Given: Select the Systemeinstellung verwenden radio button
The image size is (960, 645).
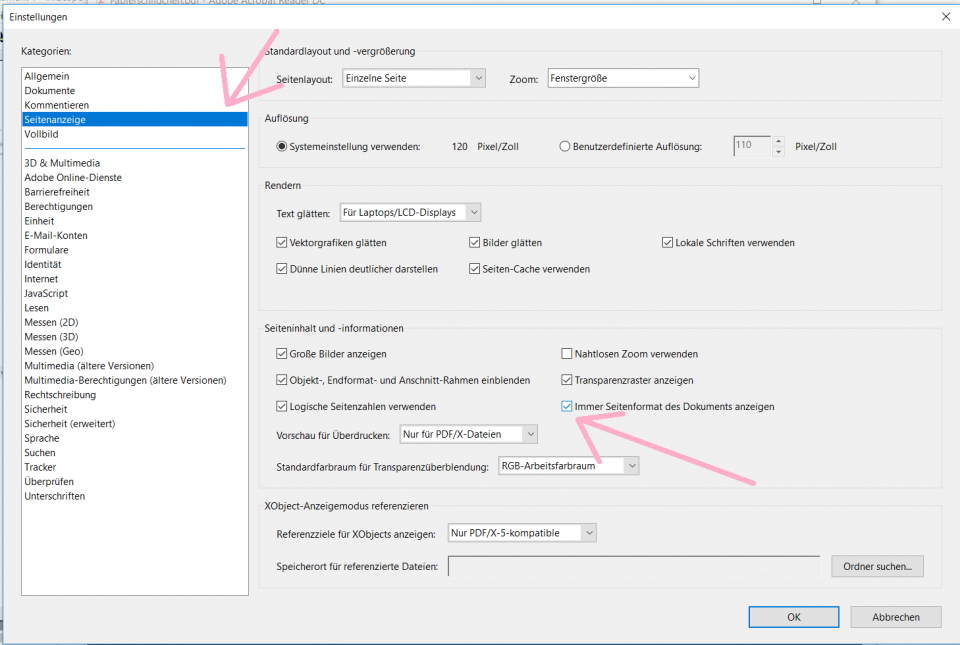Looking at the screenshot, I should coord(282,146).
